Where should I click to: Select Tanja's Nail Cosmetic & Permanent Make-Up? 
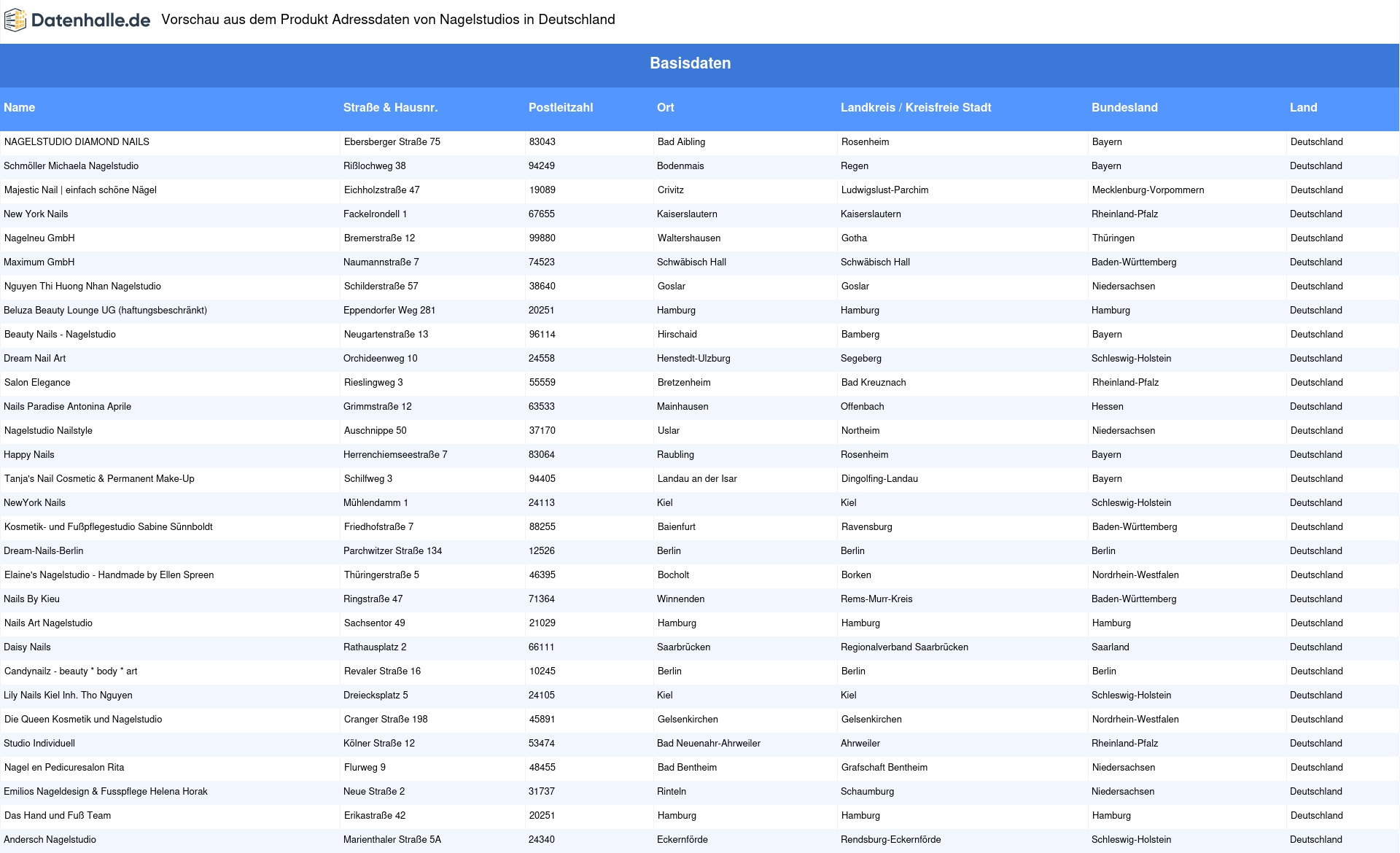[99, 479]
